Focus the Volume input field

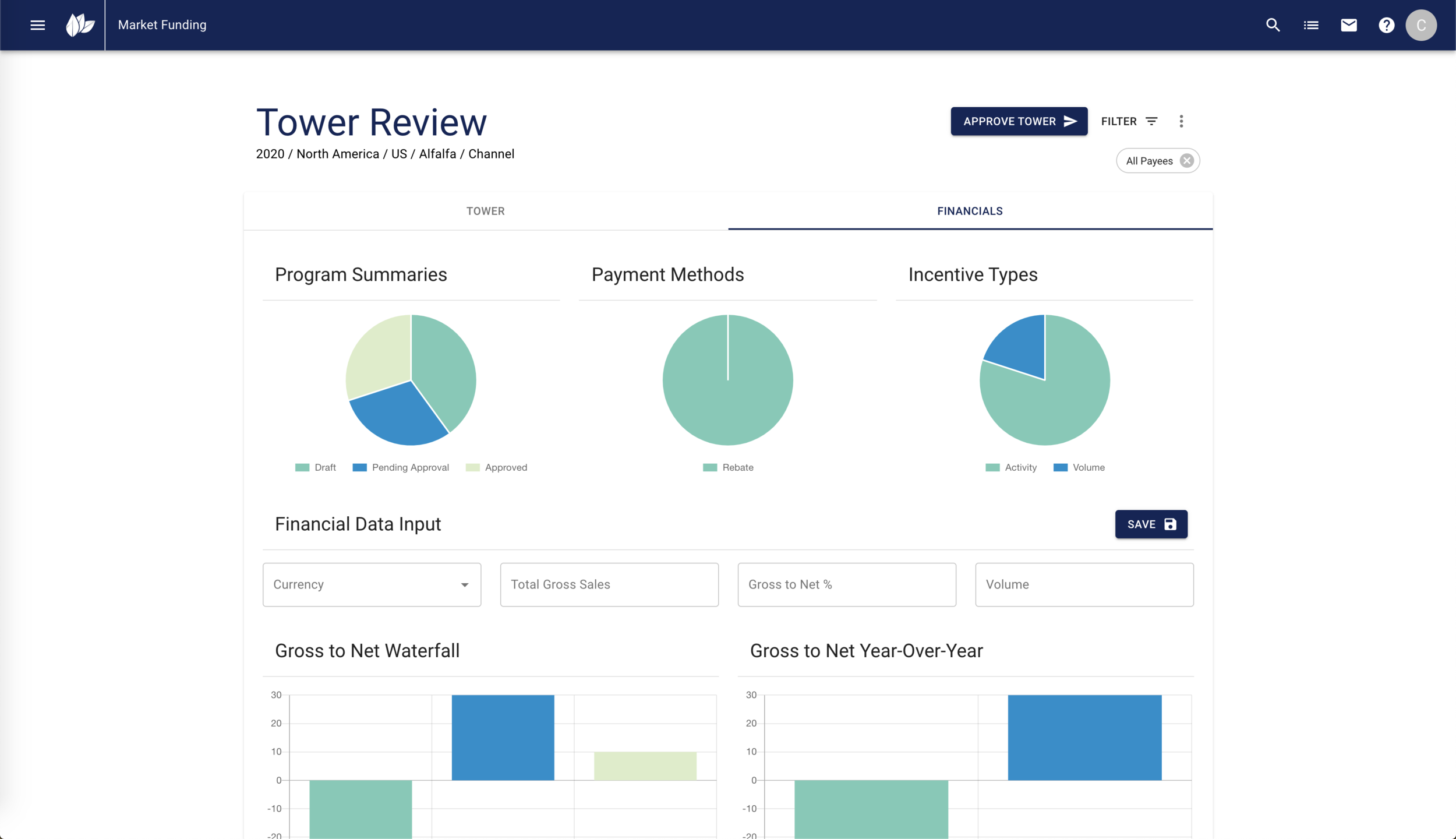tap(1084, 584)
